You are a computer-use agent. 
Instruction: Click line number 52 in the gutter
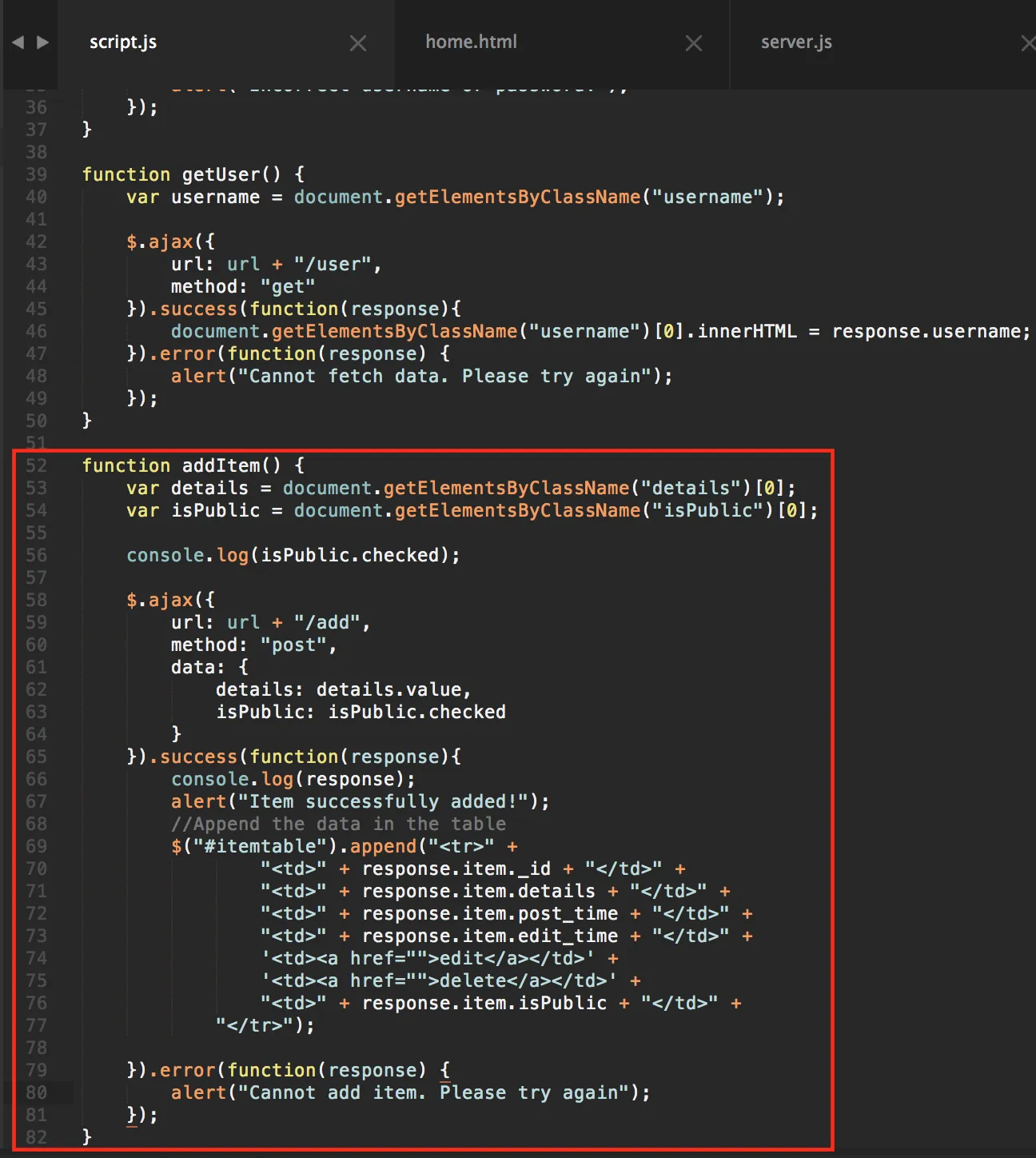[x=36, y=465]
